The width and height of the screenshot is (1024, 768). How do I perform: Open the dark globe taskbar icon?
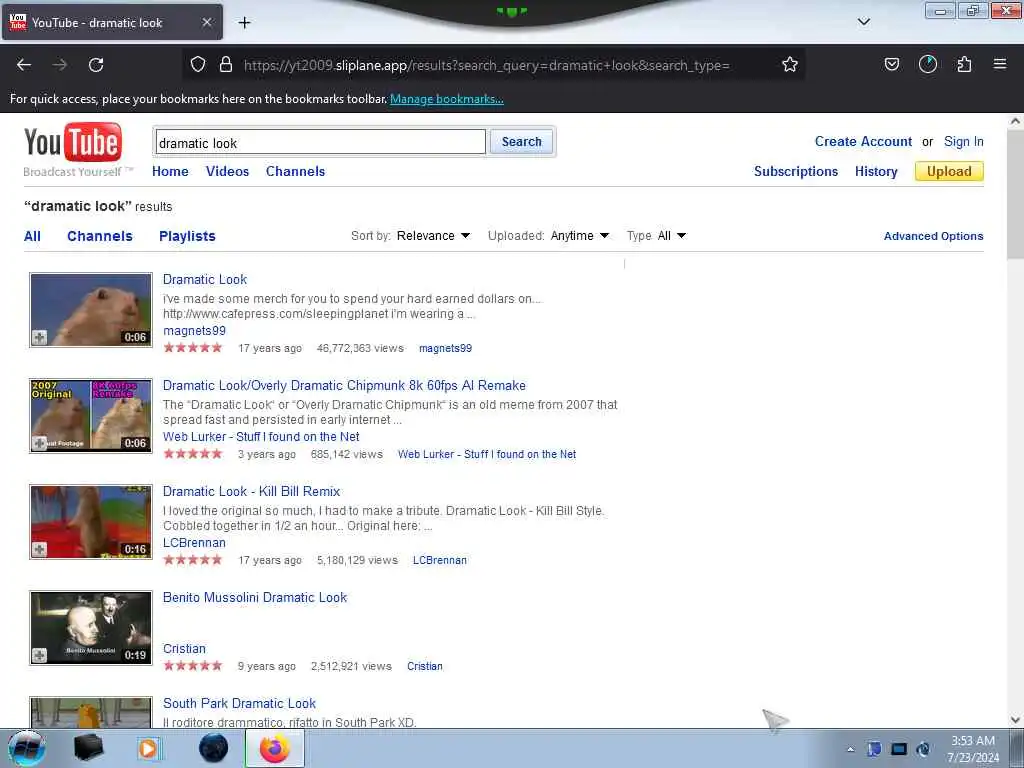point(214,748)
